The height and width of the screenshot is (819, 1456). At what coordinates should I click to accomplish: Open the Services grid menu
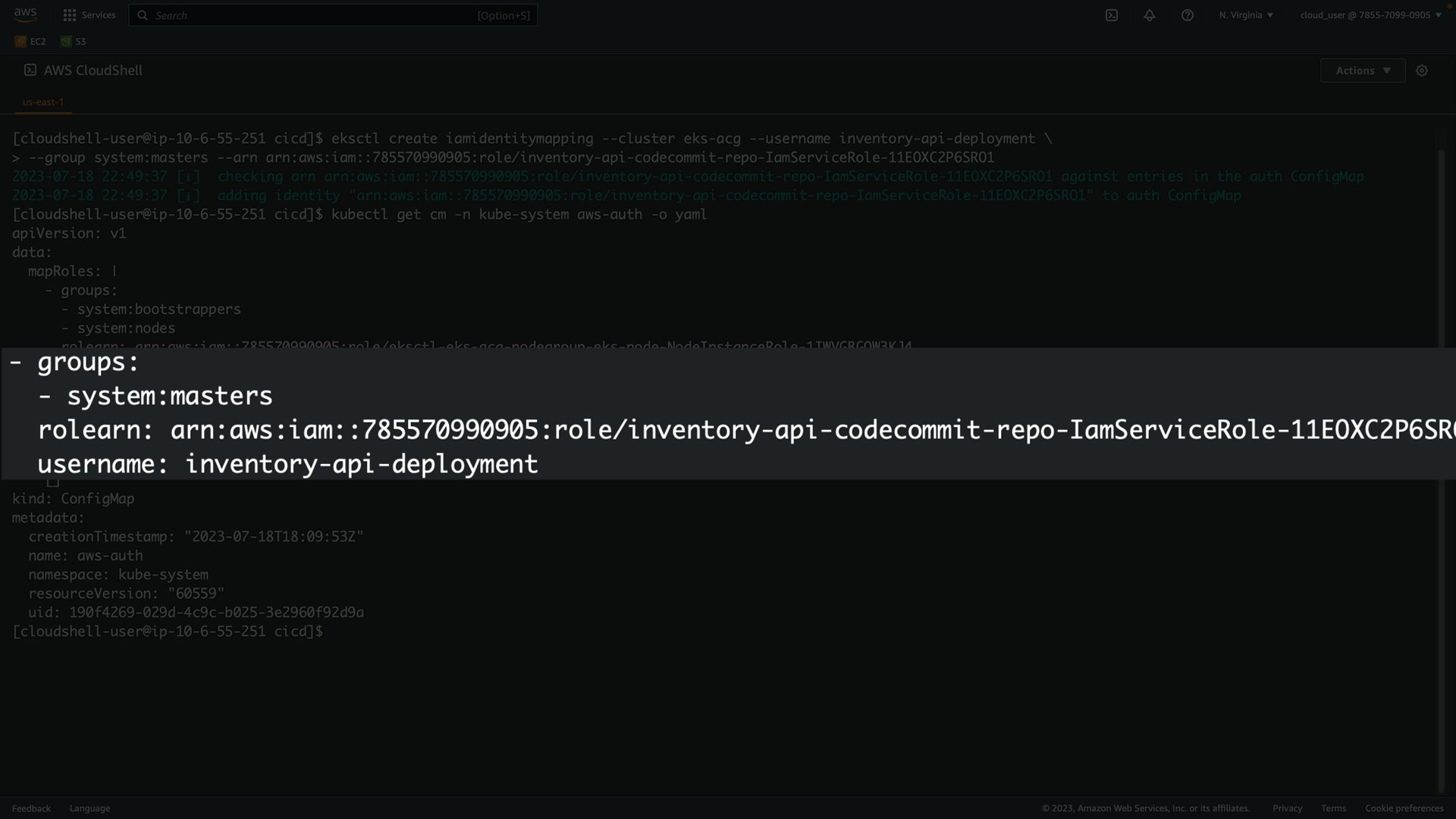coord(70,15)
